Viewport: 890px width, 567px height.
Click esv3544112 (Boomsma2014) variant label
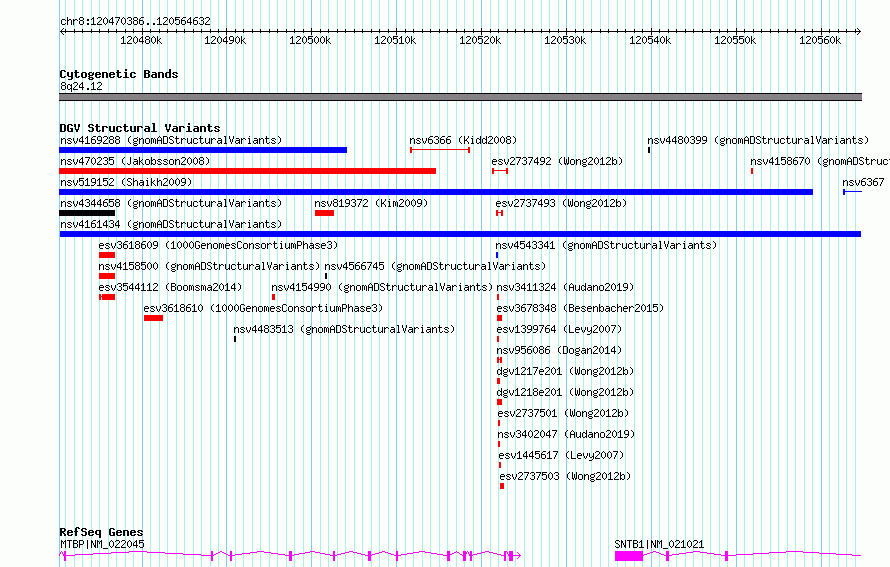click(170, 287)
